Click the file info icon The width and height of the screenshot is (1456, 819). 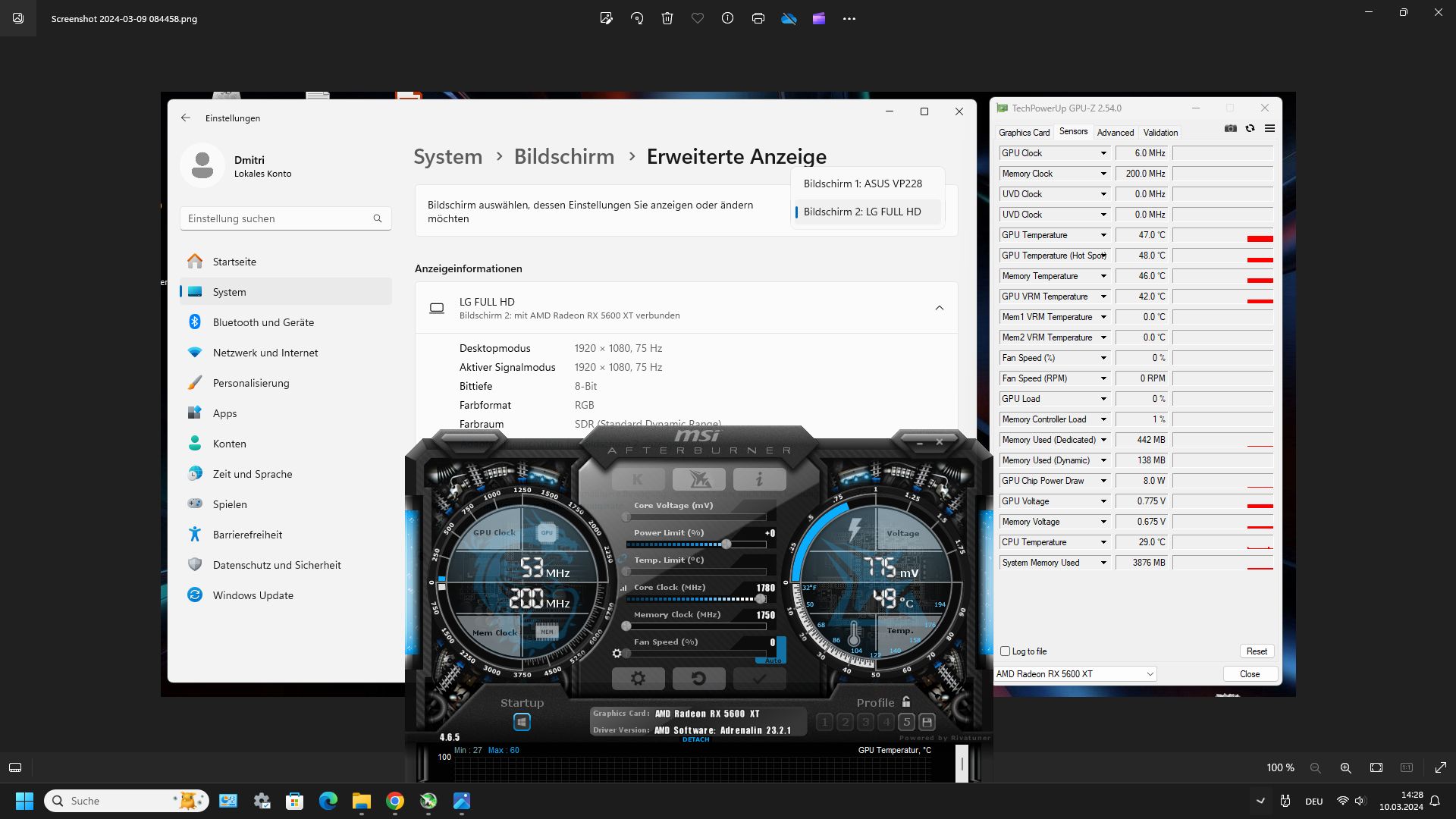(x=728, y=18)
